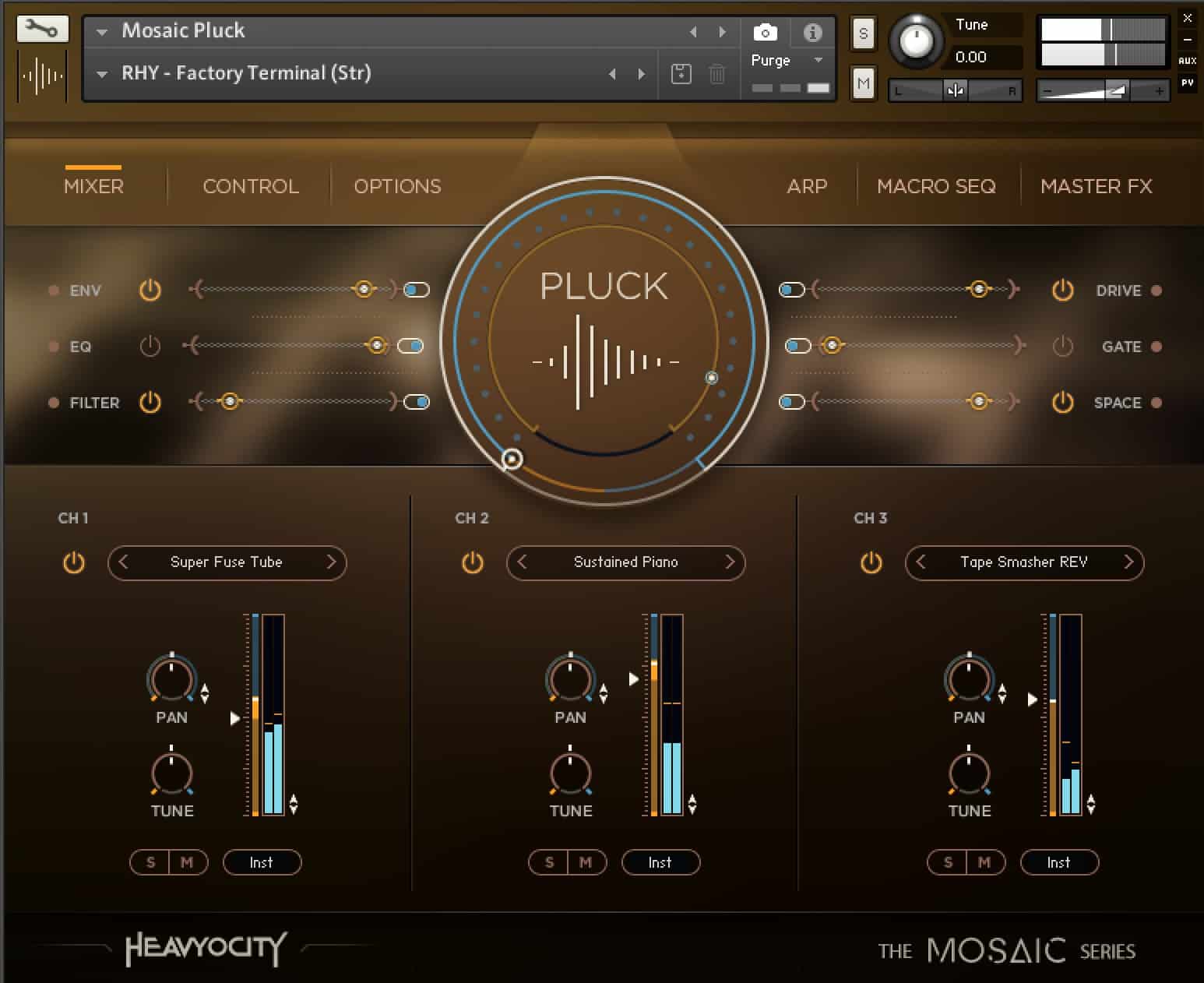The width and height of the screenshot is (1204, 983).
Task: Click the macro ring playhead marker
Action: [512, 459]
